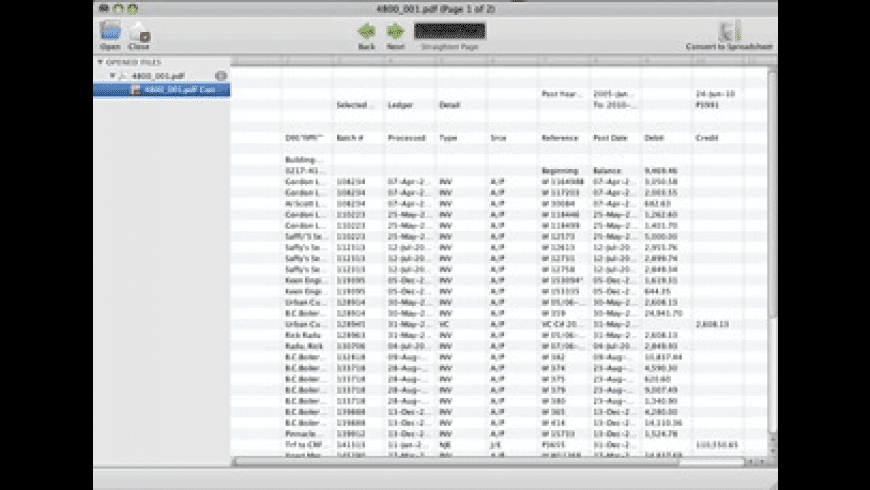Image resolution: width=870 pixels, height=490 pixels.
Task: Click the 'Trf to CRF' name cell
Action: (x=304, y=445)
